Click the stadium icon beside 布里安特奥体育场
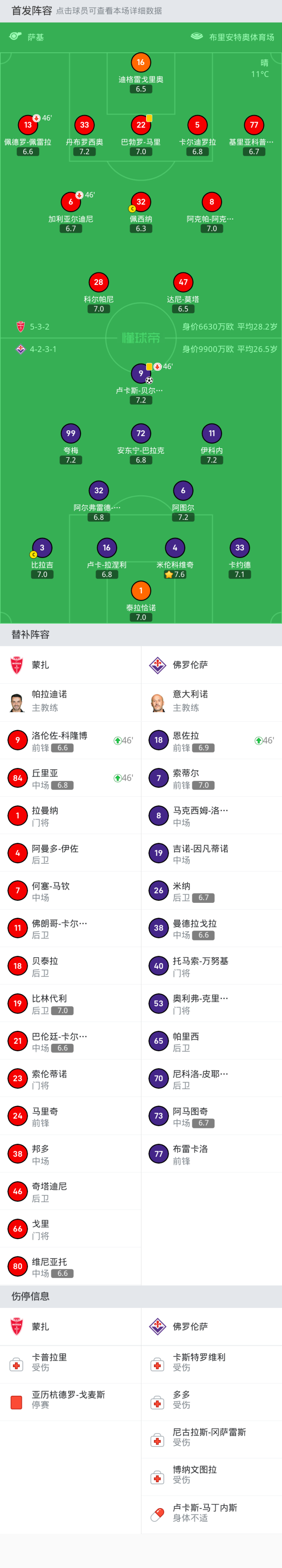The image size is (282, 1568). [197, 36]
